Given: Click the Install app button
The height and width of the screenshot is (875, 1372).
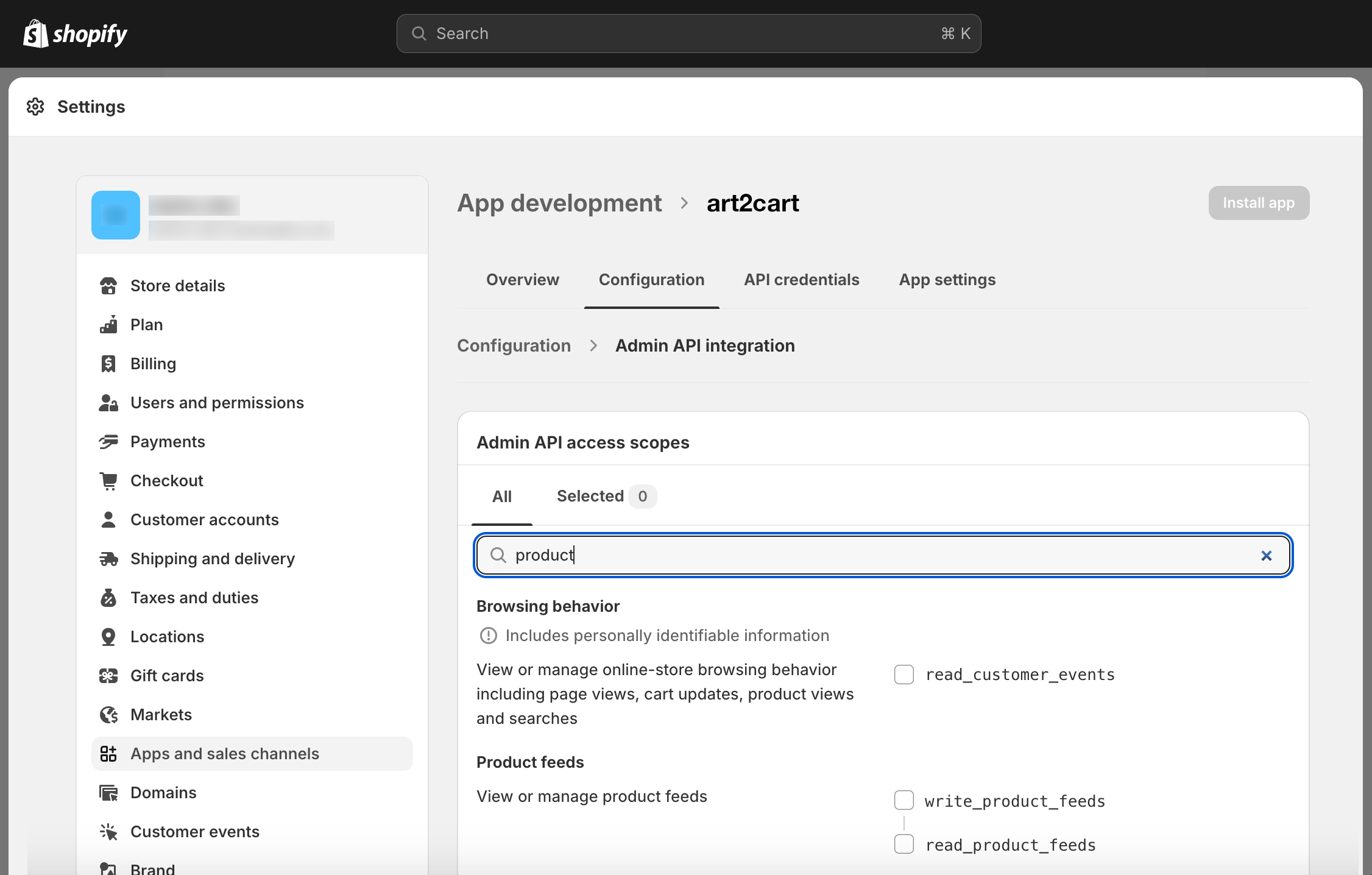Looking at the screenshot, I should (x=1258, y=203).
